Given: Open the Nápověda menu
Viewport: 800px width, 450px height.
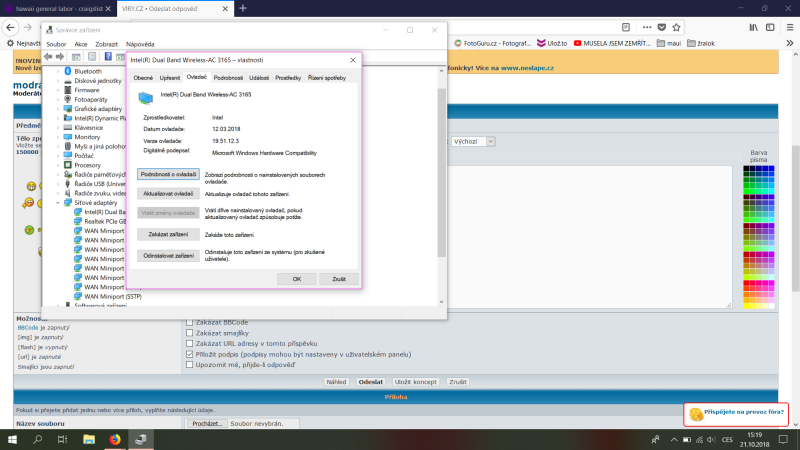Looking at the screenshot, I should 140,44.
